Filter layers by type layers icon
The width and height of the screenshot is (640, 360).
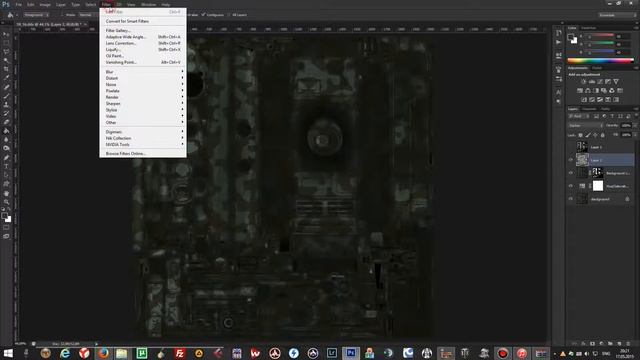pyautogui.click(x=612, y=116)
